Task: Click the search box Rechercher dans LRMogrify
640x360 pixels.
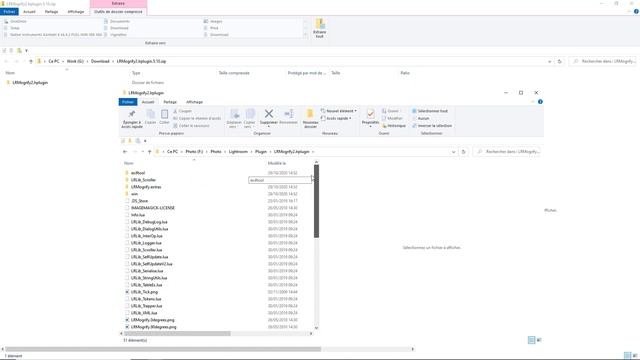Action: [x=506, y=152]
